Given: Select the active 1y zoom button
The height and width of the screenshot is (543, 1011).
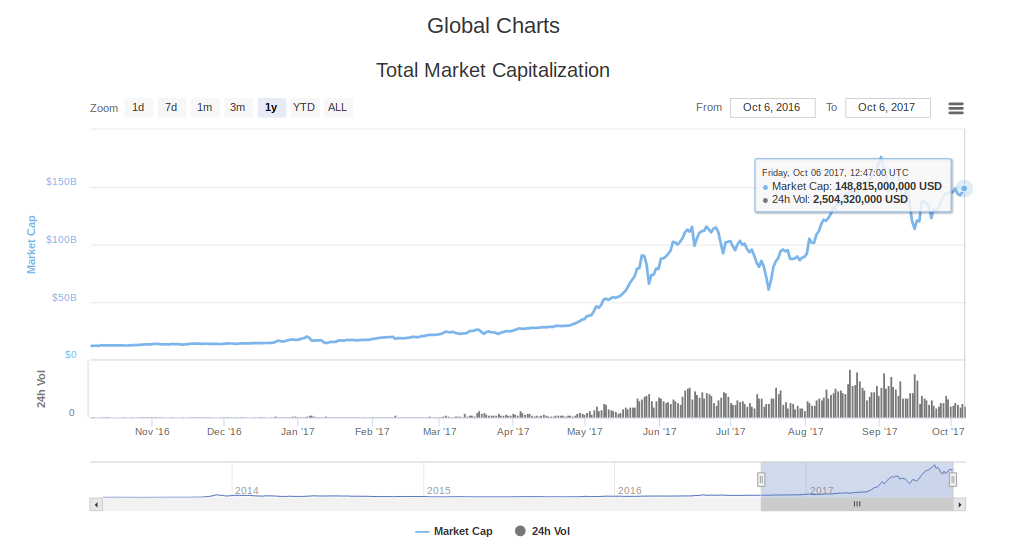Looking at the screenshot, I should (x=271, y=108).
